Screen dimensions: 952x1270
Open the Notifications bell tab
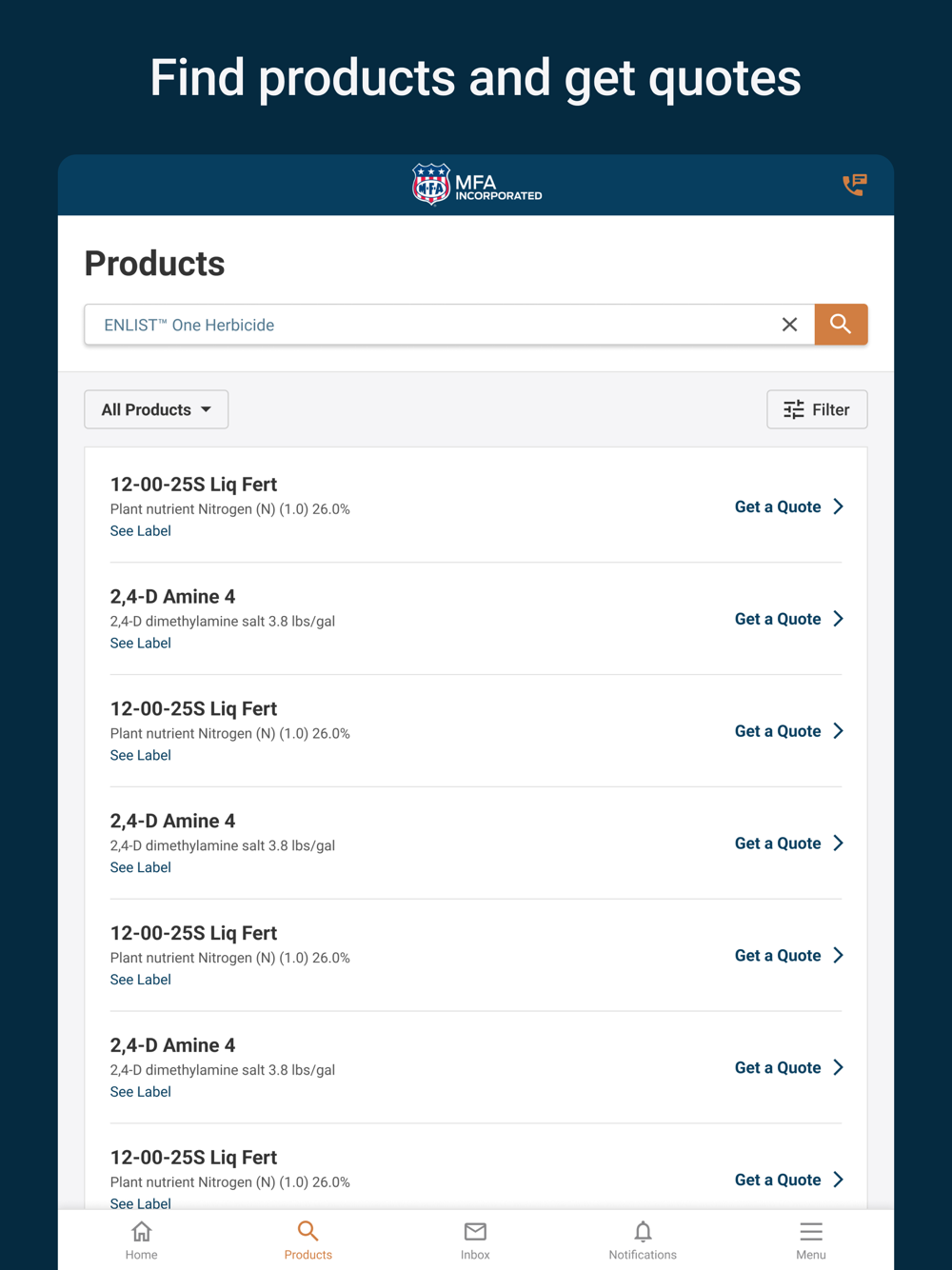coord(643,1240)
